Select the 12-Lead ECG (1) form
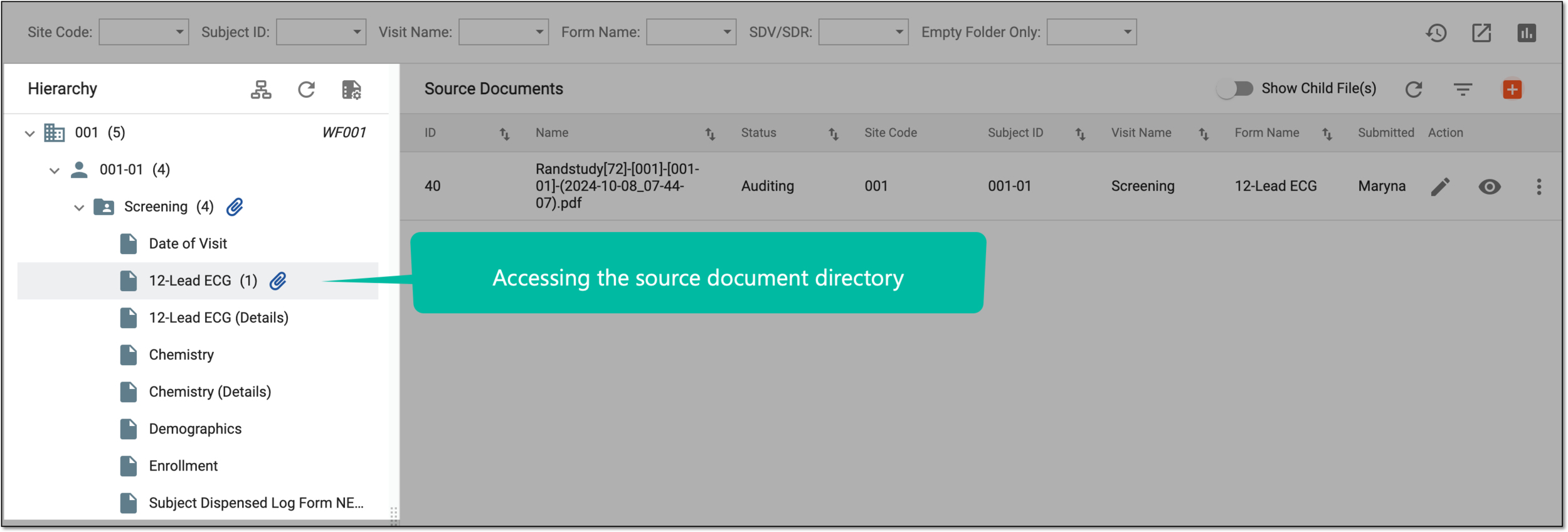This screenshot has width=1568, height=532. click(x=198, y=280)
